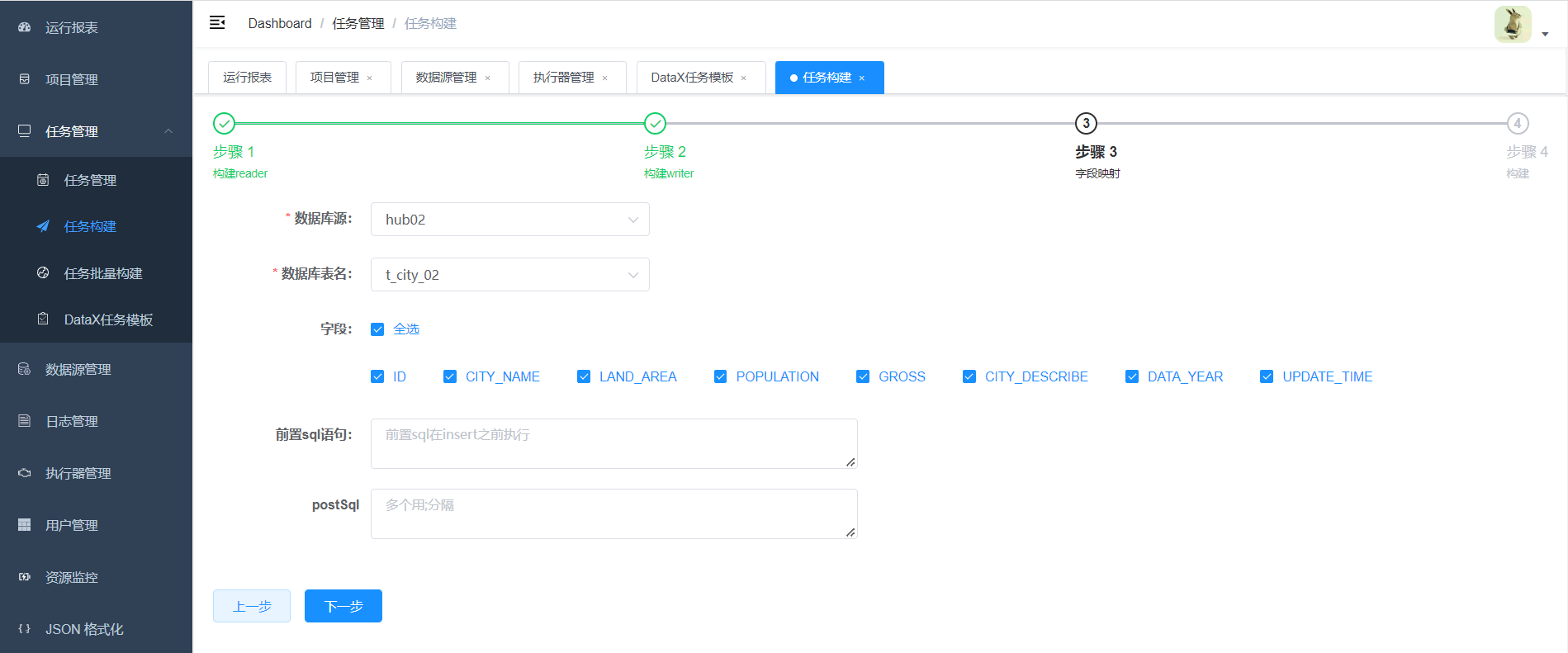Click the 下一步 button

(x=343, y=606)
